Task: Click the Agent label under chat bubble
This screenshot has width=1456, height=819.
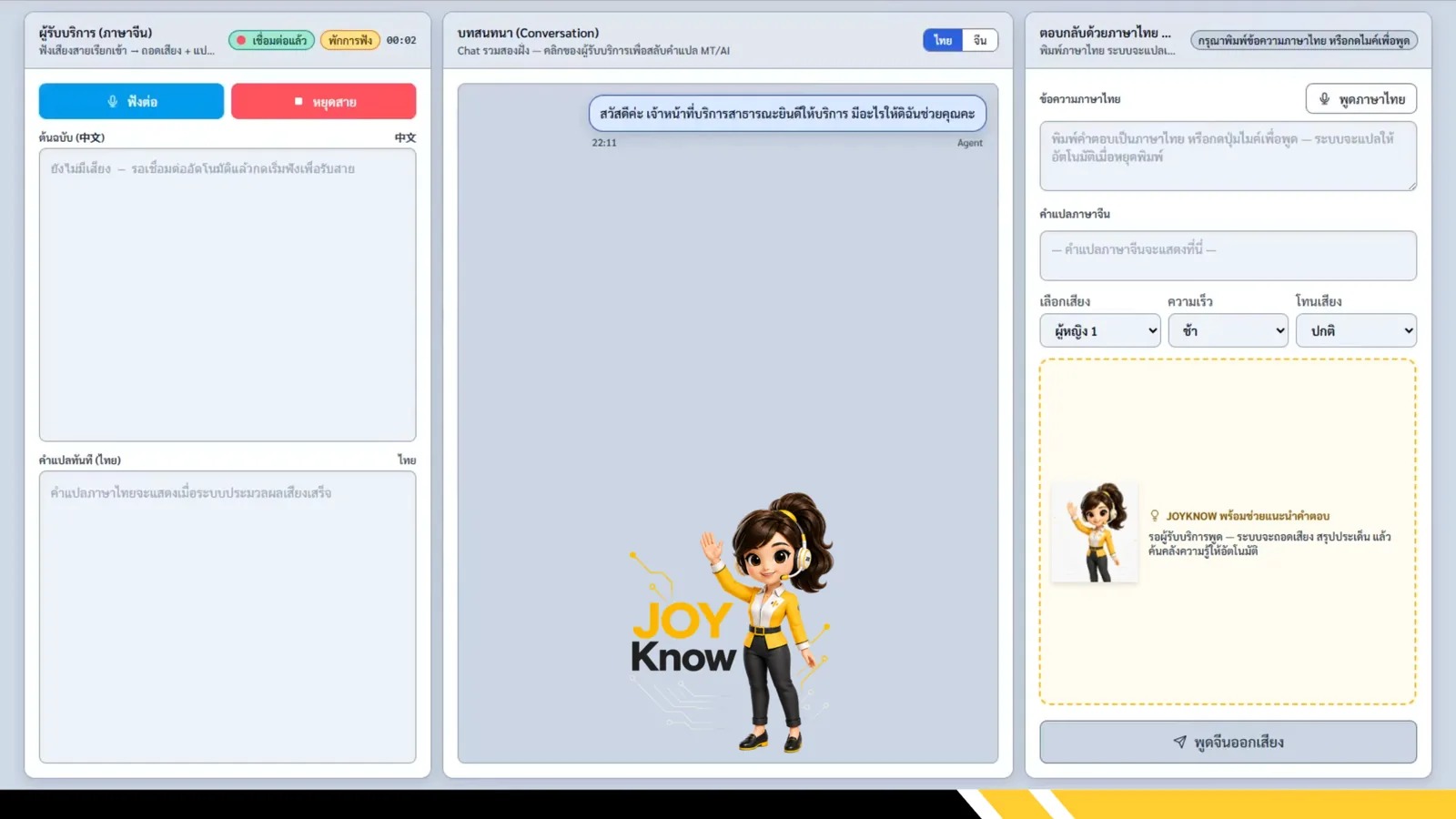Action: (970, 143)
